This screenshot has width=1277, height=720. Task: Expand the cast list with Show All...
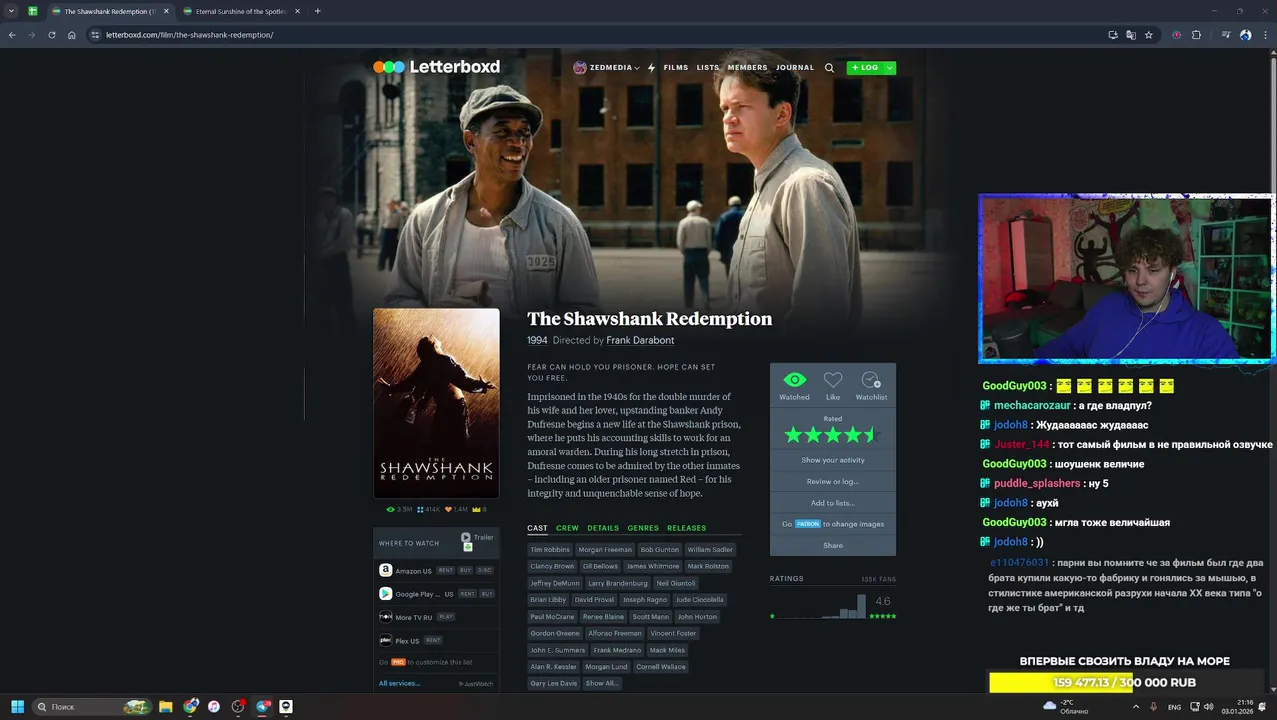[602, 683]
